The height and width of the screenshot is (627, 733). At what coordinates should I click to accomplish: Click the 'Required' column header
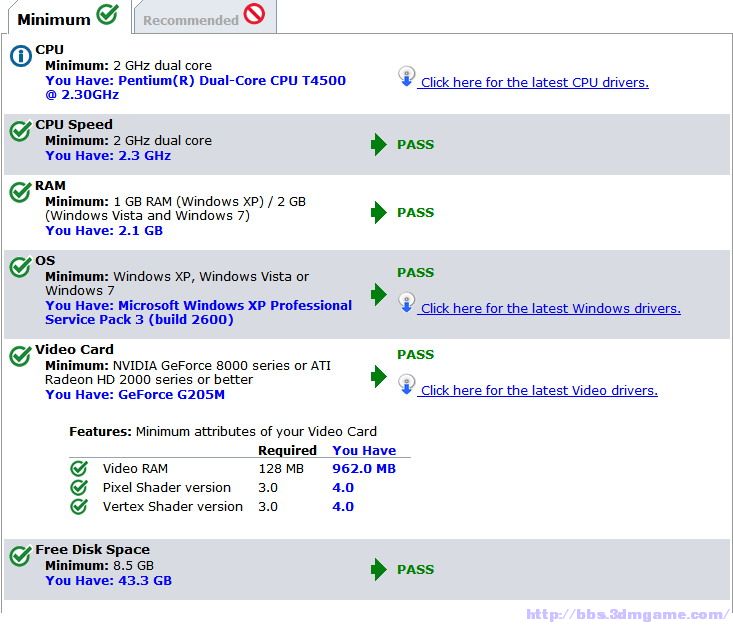(287, 450)
